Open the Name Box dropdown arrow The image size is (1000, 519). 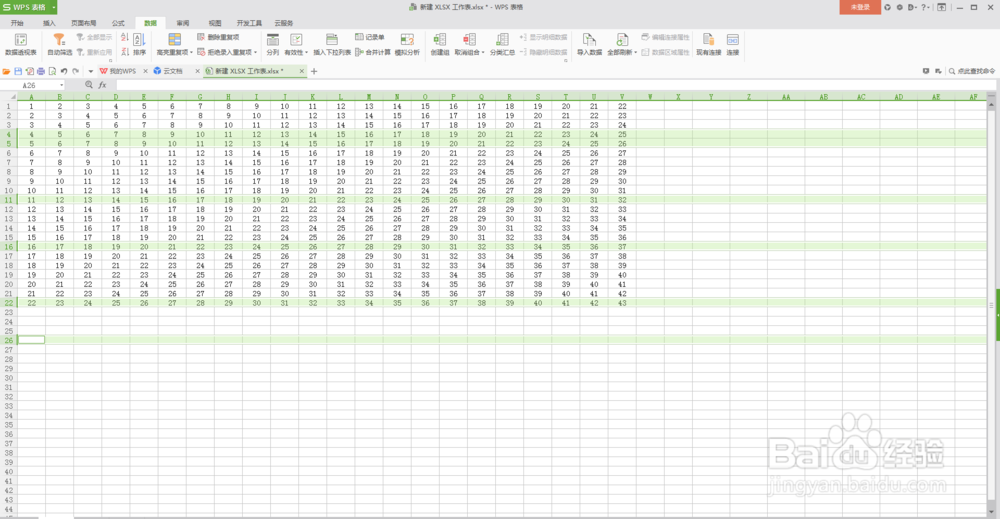[x=61, y=85]
